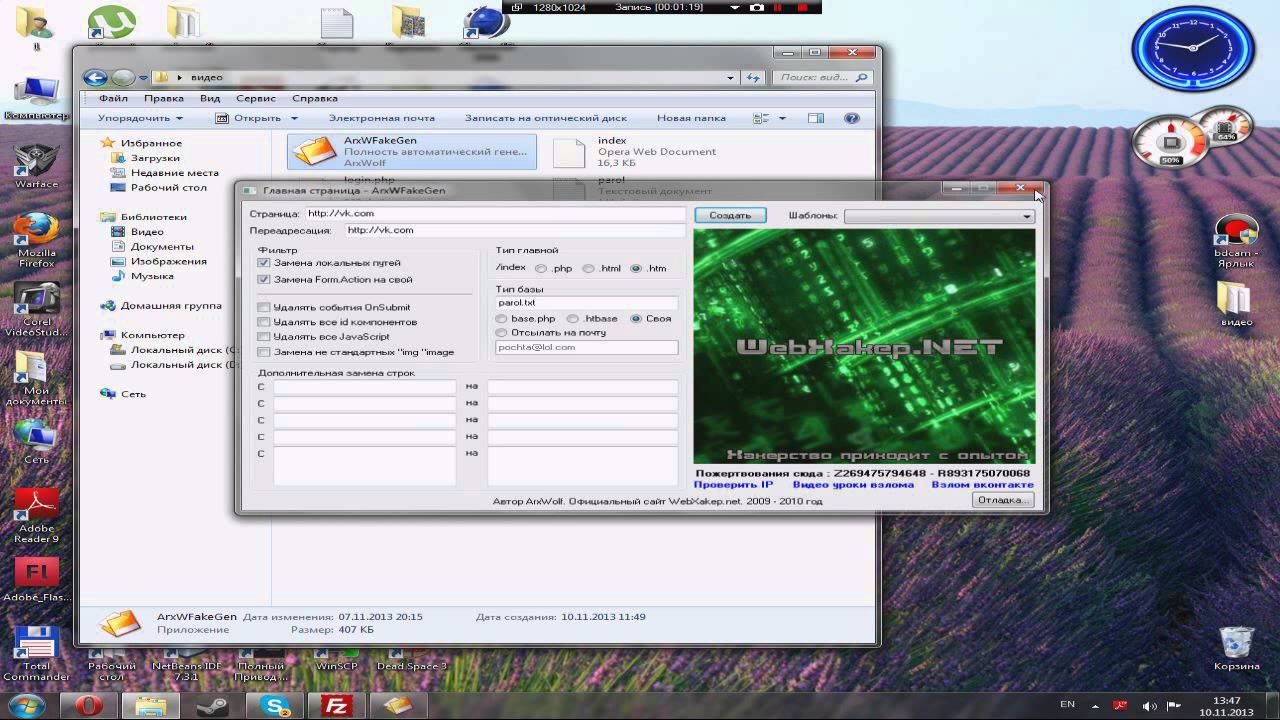Open Explorer help with the question mark icon
The image size is (1280, 720).
coord(852,118)
